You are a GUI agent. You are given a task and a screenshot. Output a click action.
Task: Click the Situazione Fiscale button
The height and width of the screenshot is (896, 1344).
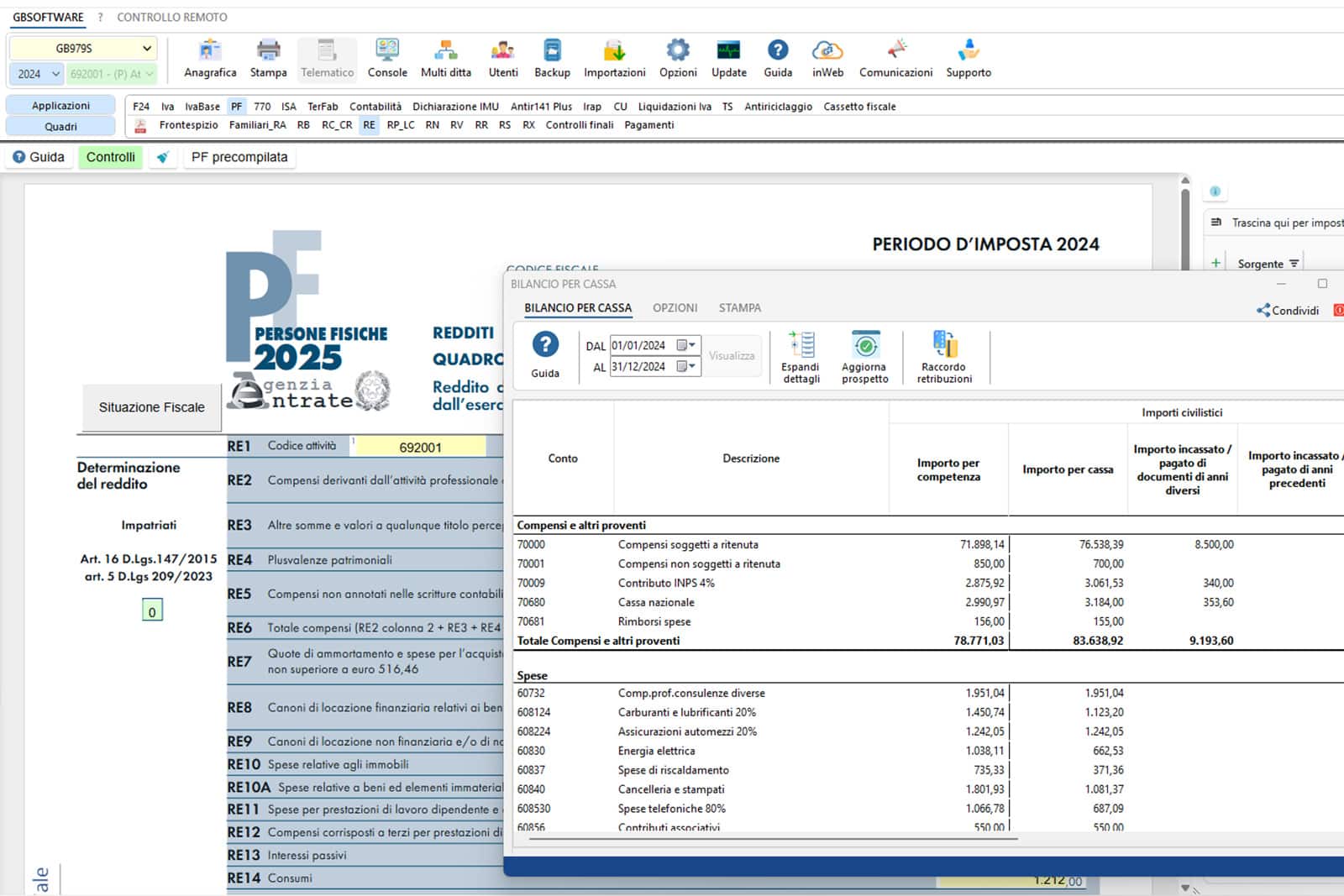(x=151, y=407)
